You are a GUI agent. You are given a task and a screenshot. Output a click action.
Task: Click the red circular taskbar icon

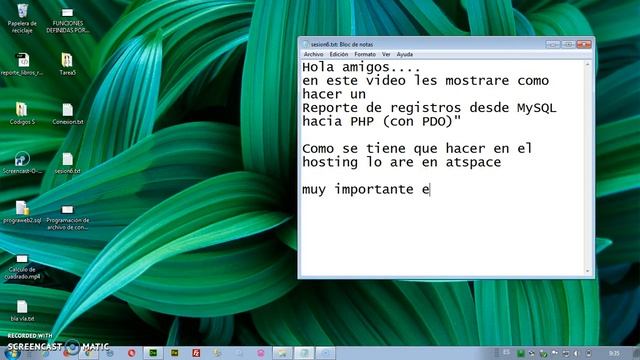click(131, 353)
